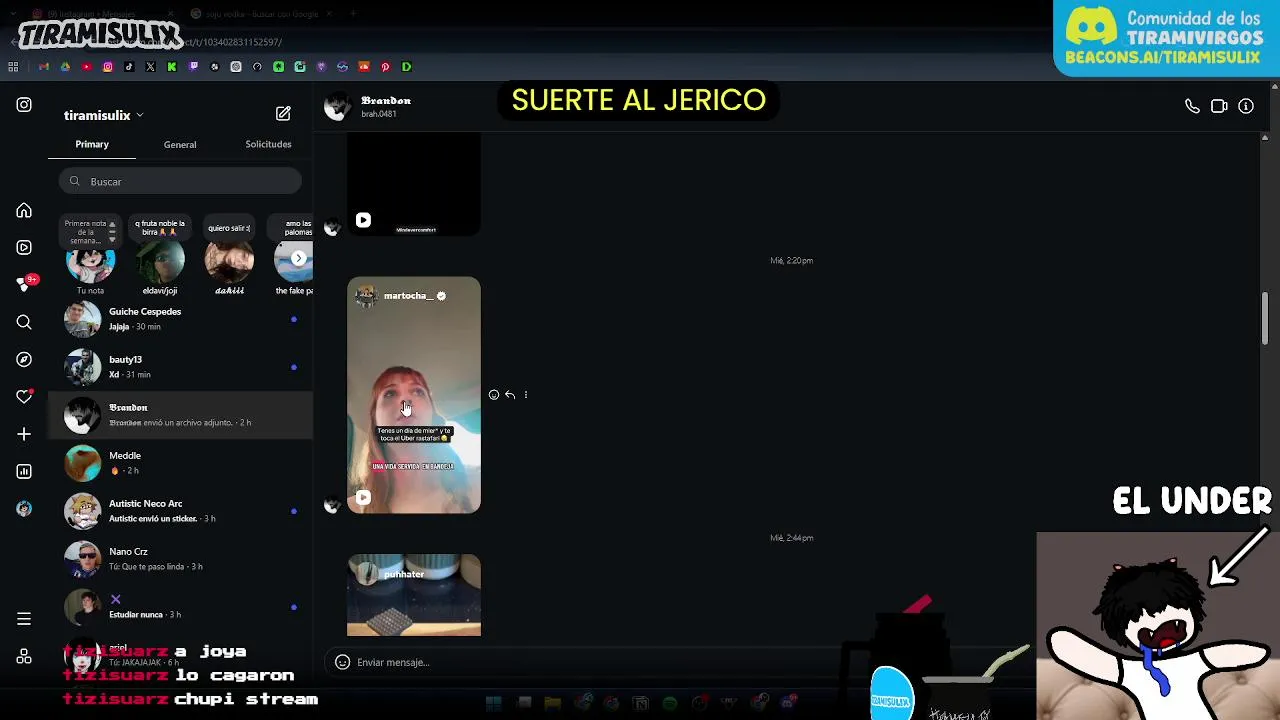Open conversation information icon

click(1246, 106)
